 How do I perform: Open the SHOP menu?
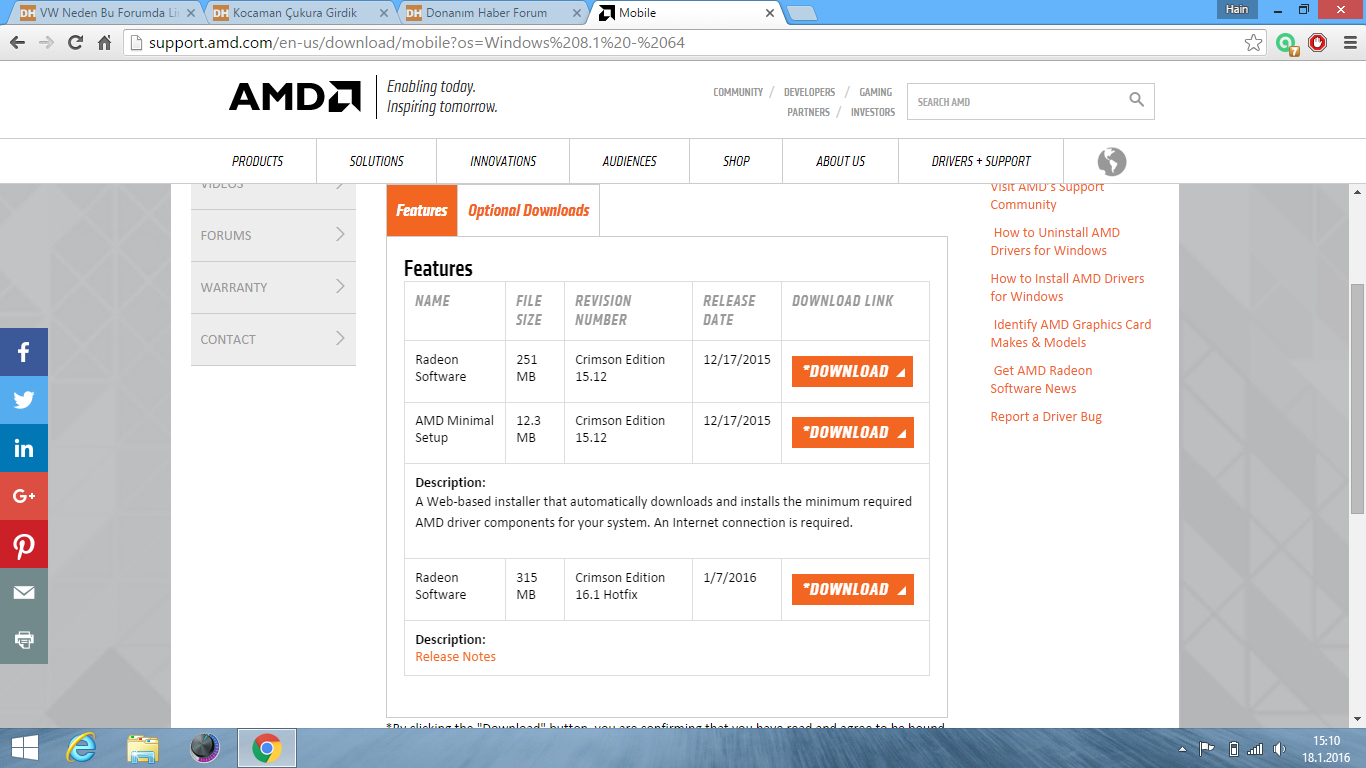[737, 161]
